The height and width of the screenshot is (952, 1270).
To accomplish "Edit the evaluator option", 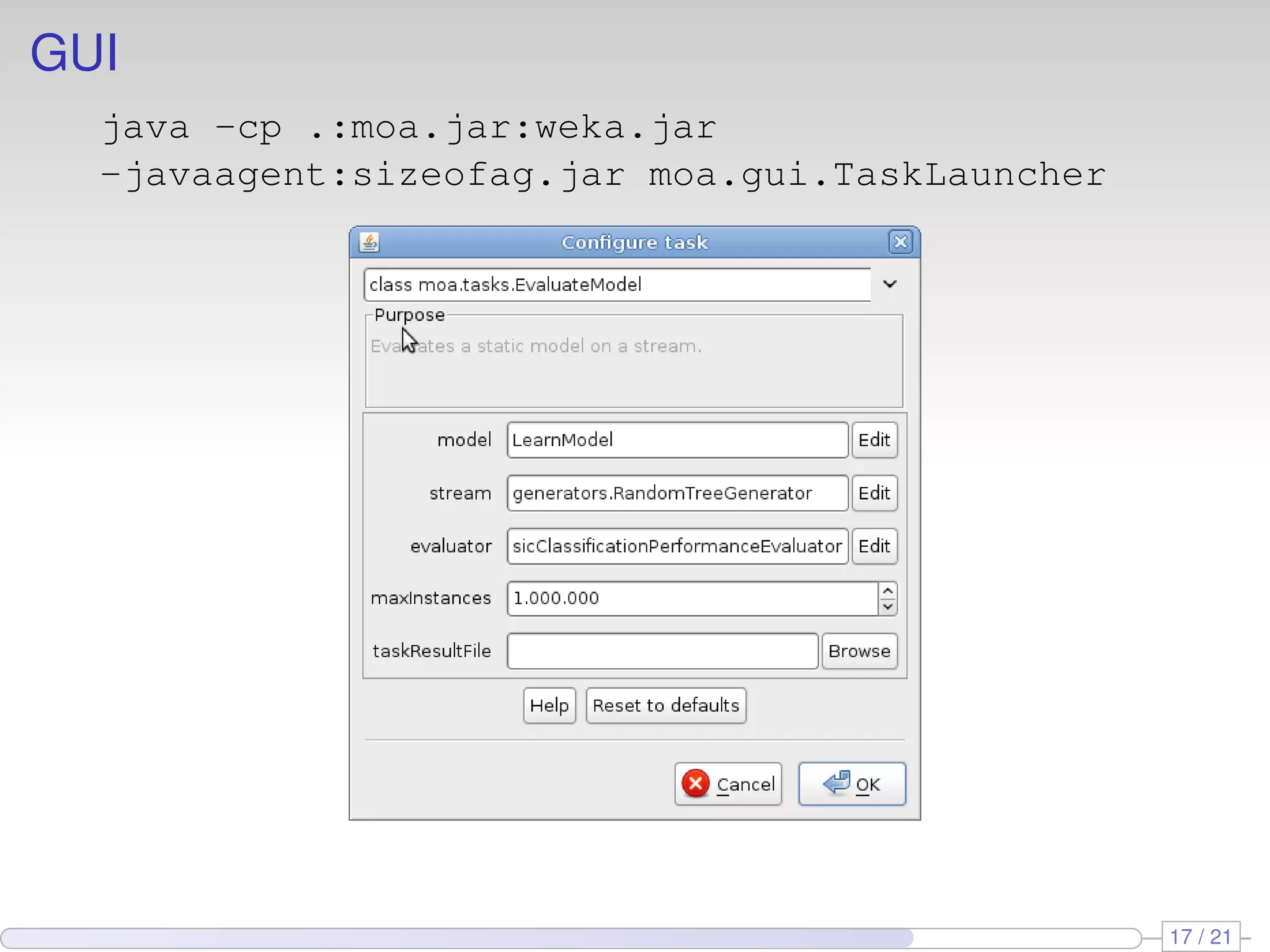I will coord(874,546).
